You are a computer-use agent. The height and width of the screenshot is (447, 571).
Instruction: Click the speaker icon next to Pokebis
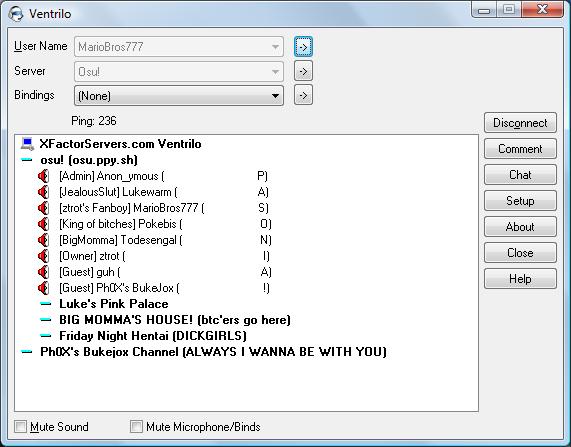tap(43, 224)
